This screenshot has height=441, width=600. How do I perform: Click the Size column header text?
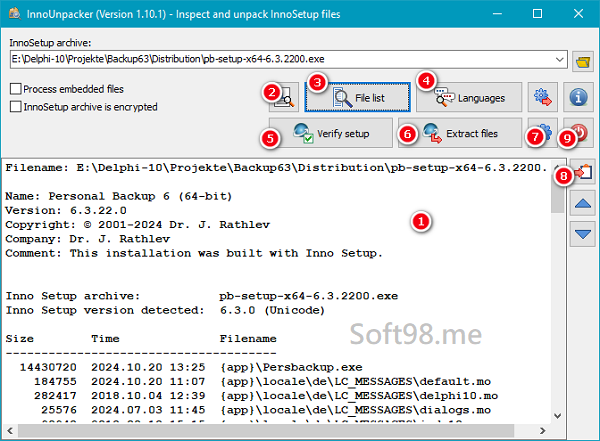(20, 339)
